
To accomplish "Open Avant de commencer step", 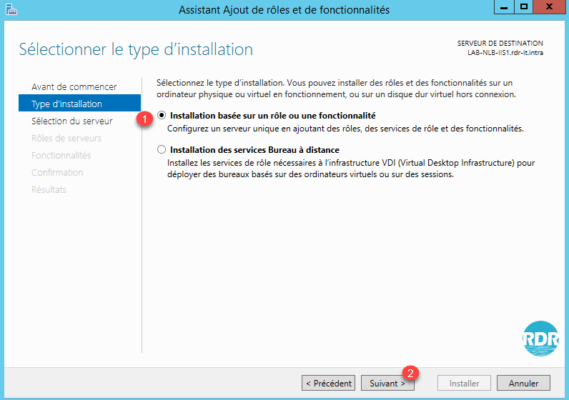I will (x=74, y=87).
